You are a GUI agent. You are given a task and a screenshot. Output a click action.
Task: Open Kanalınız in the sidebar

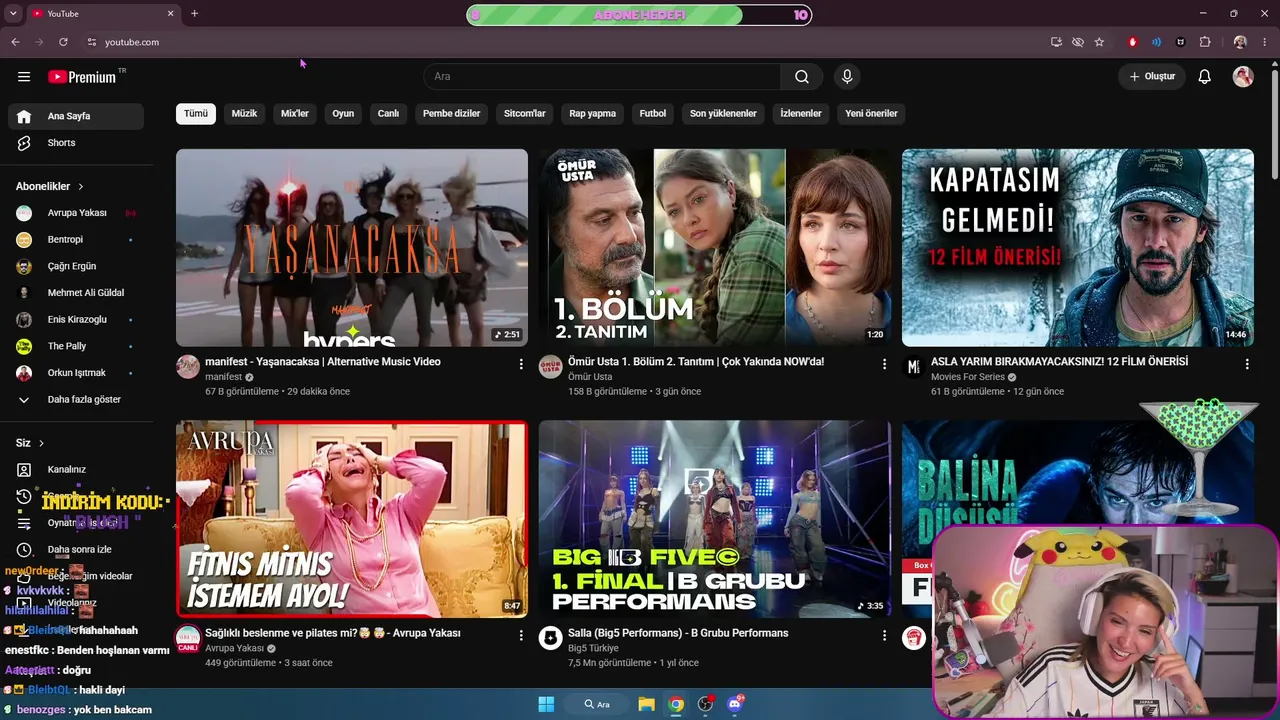click(76, 469)
